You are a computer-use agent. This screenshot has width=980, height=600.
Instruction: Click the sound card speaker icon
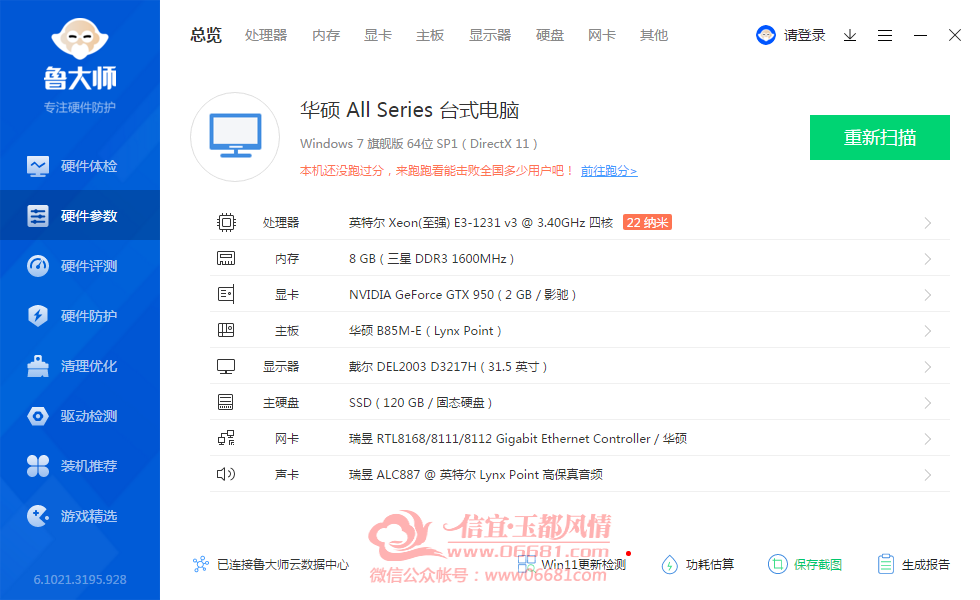pyautogui.click(x=226, y=474)
